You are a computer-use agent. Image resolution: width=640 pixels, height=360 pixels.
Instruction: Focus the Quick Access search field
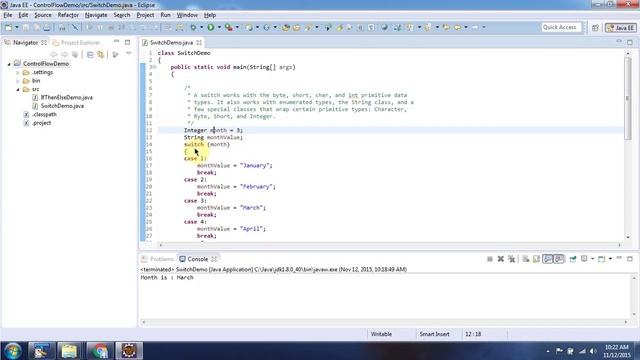tap(561, 27)
